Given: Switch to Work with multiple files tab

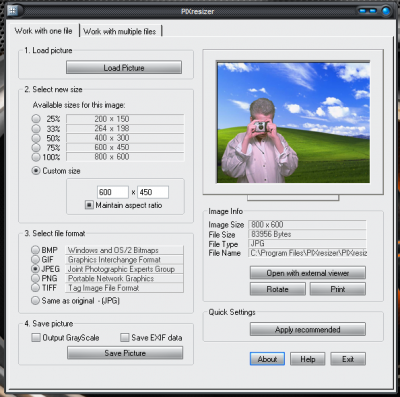Looking at the screenshot, I should (x=120, y=31).
